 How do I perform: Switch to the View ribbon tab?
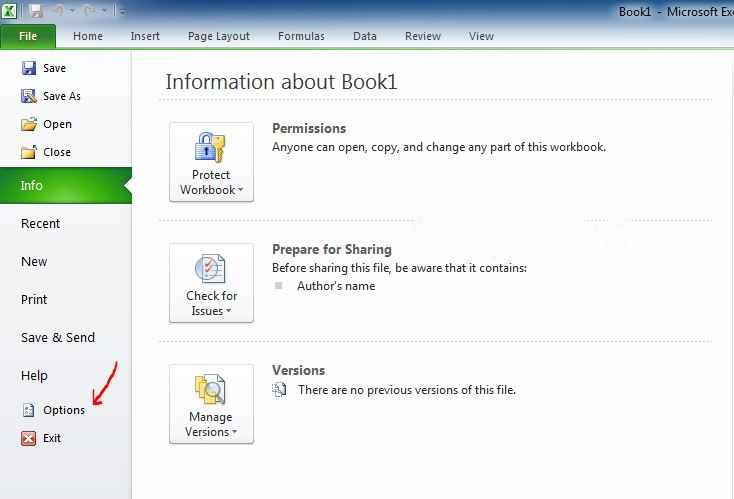481,36
